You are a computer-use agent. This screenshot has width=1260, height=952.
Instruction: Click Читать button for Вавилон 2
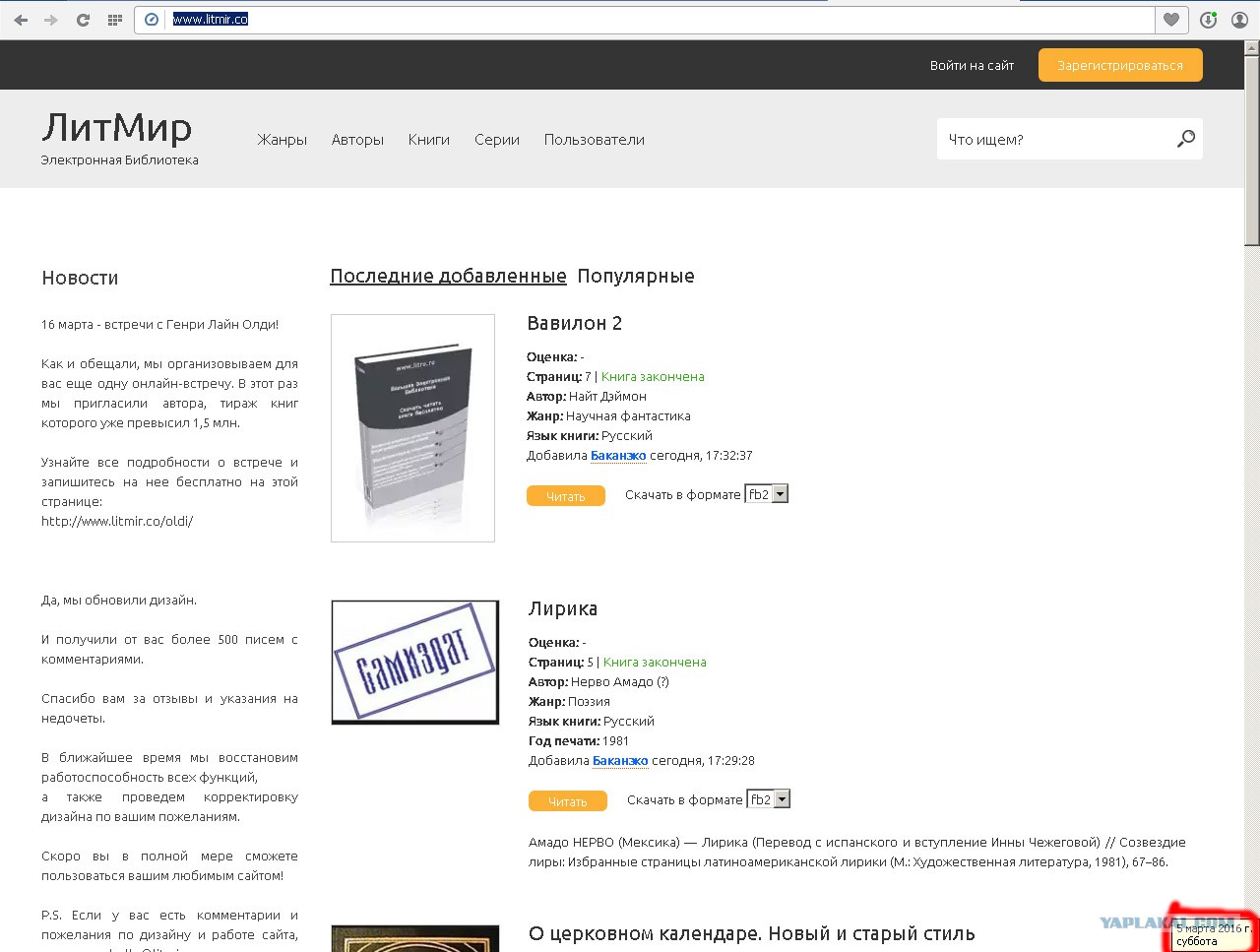[x=566, y=496]
